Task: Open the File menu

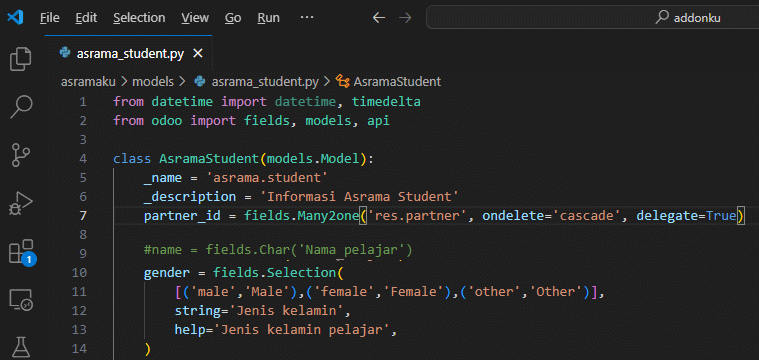Action: pyautogui.click(x=50, y=18)
